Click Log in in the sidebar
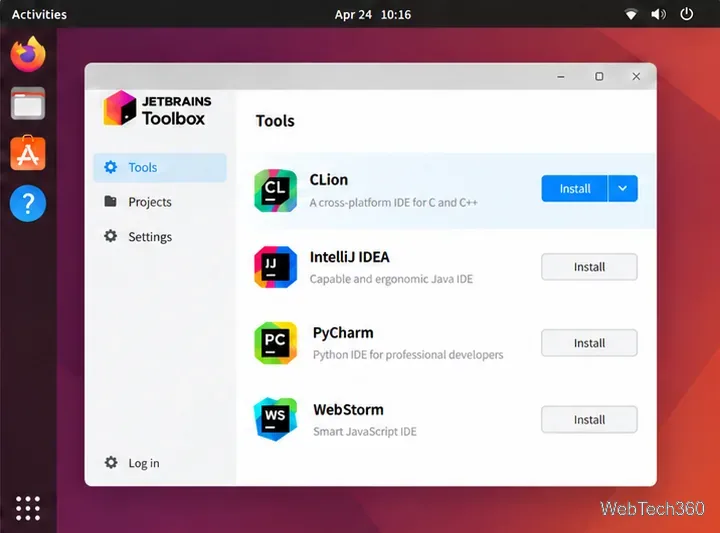The width and height of the screenshot is (720, 533). click(x=144, y=463)
